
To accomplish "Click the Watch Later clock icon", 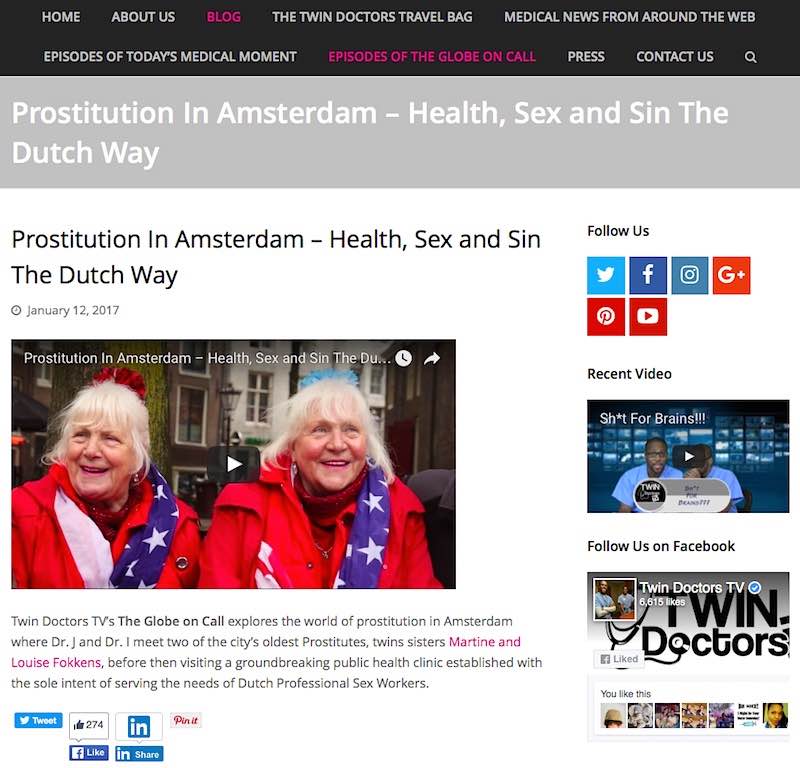I will tap(403, 358).
